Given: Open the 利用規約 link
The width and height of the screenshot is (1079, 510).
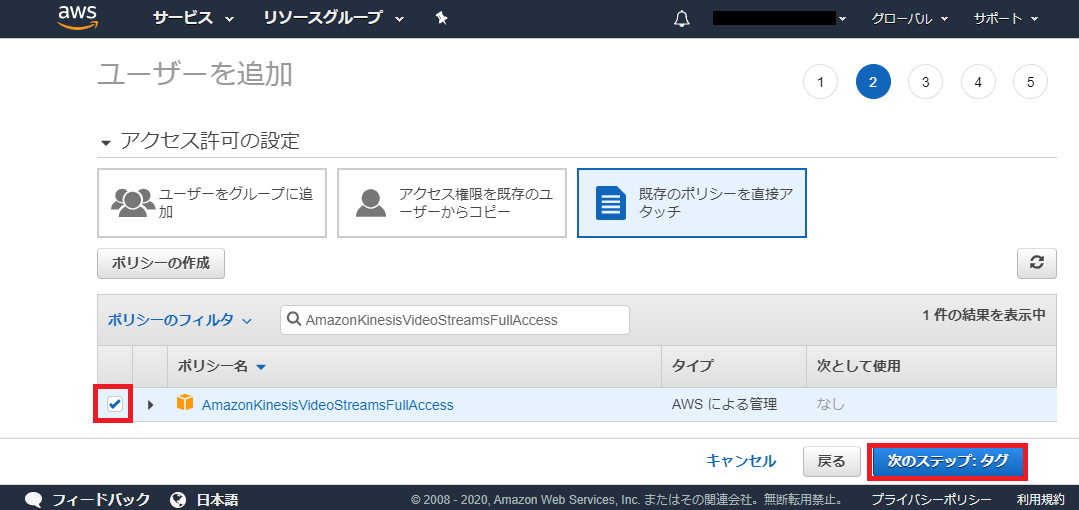Looking at the screenshot, I should click(x=1040, y=500).
